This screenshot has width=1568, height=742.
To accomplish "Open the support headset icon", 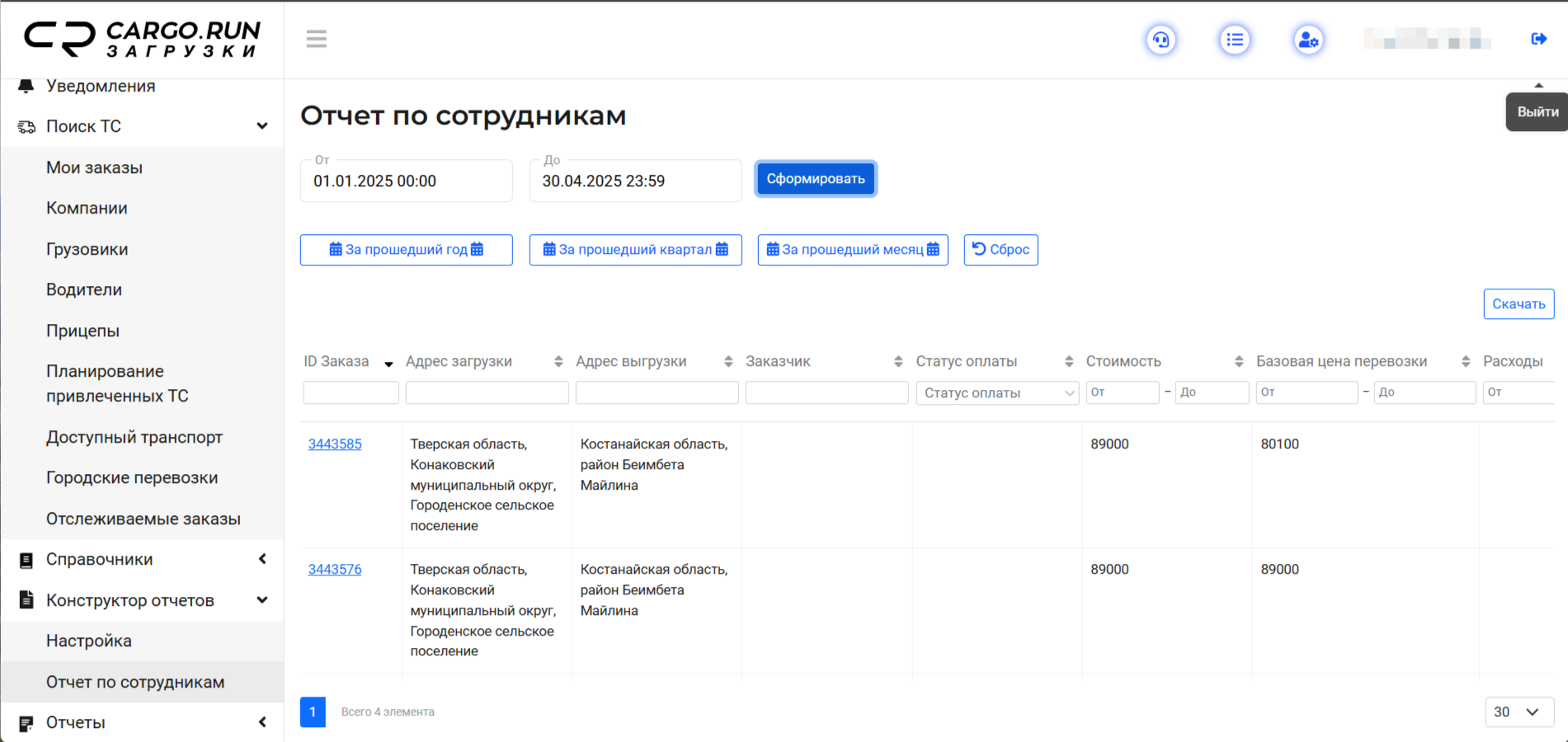I will pyautogui.click(x=1161, y=40).
